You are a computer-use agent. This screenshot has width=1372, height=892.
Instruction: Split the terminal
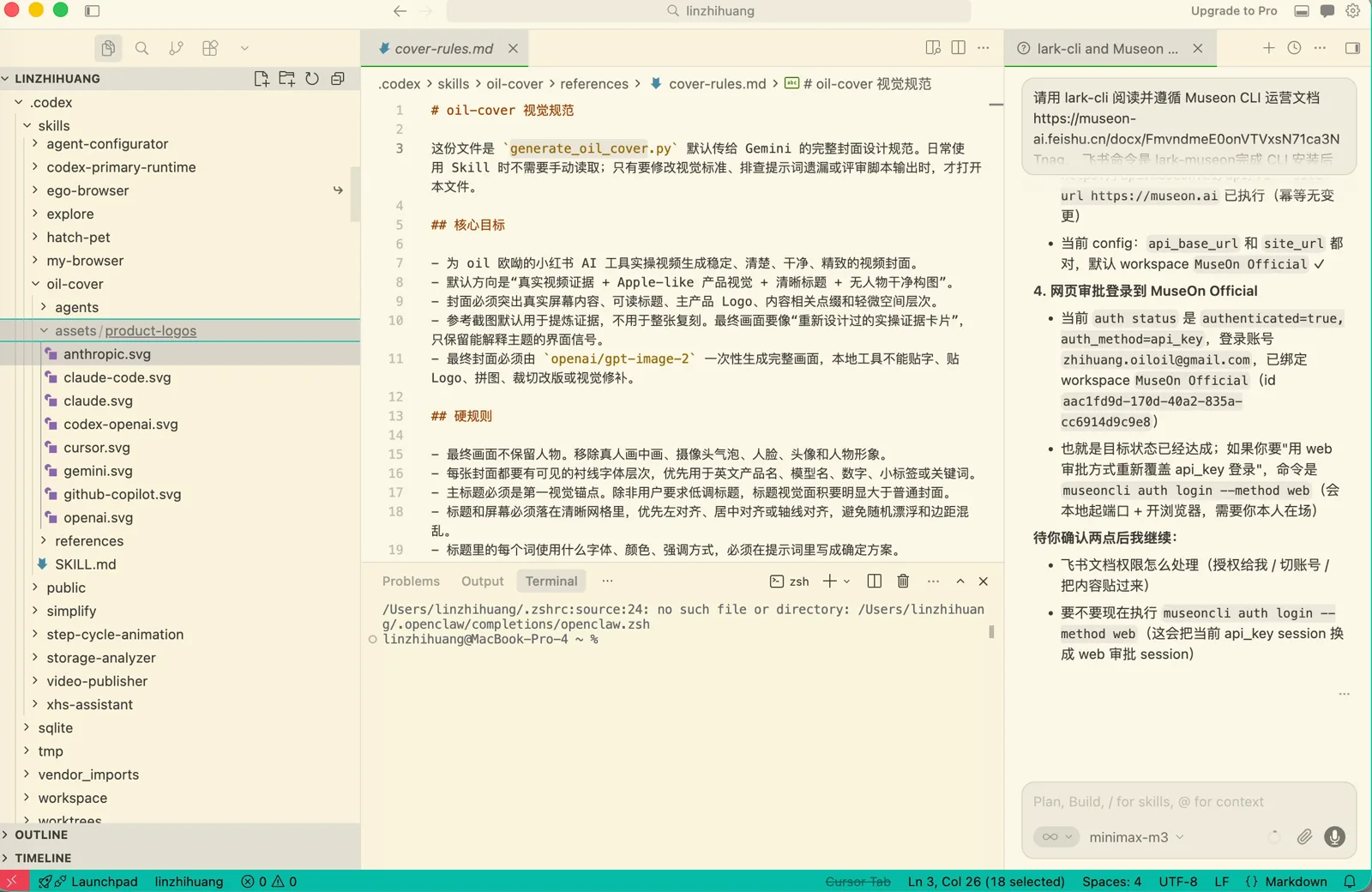875,582
